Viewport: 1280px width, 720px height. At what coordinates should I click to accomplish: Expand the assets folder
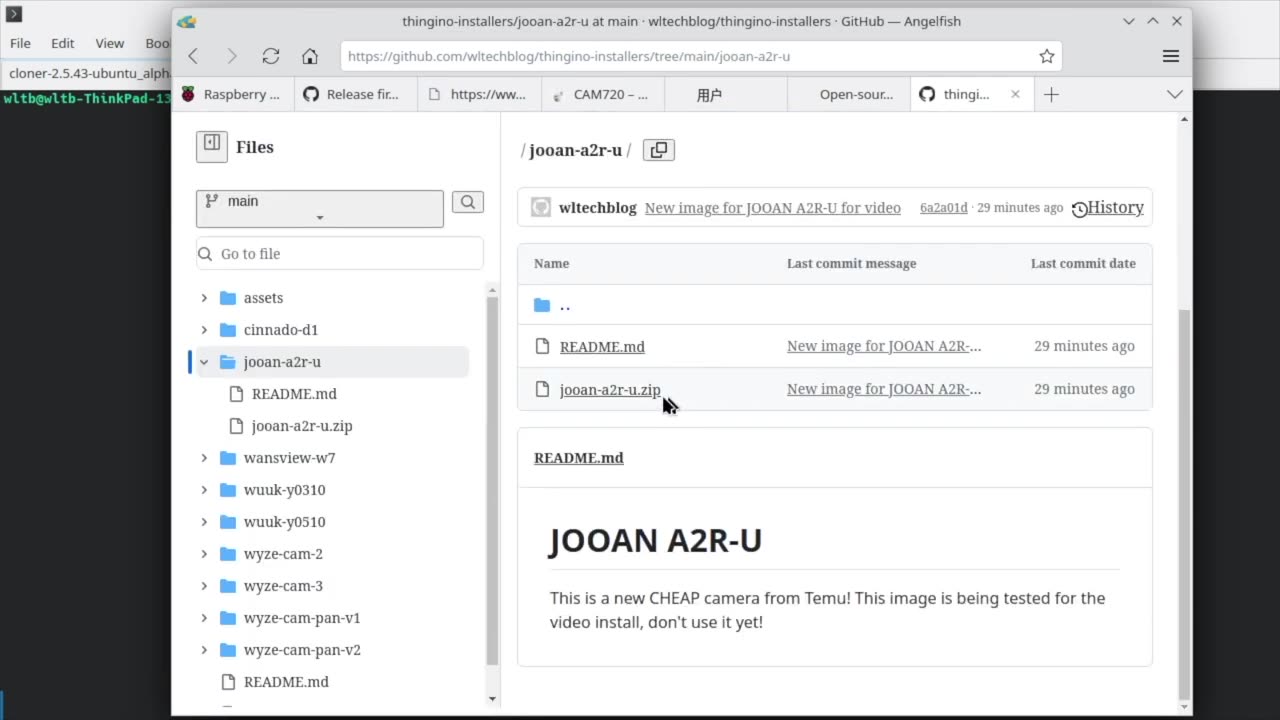point(204,298)
